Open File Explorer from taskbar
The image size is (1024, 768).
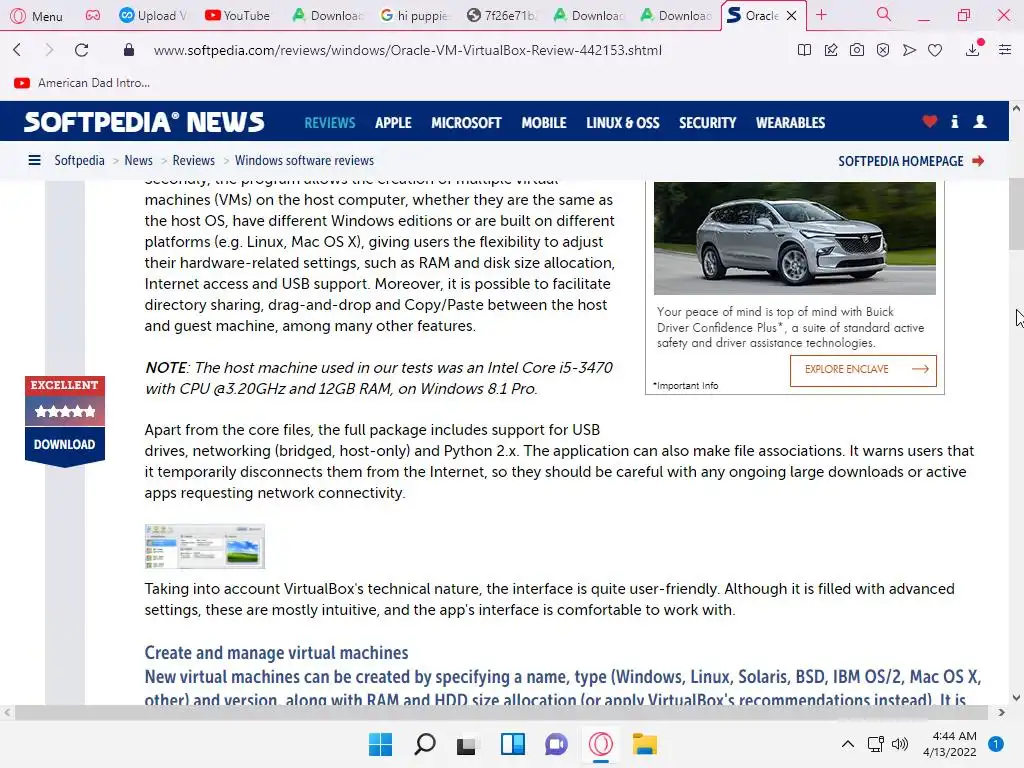pyautogui.click(x=645, y=744)
